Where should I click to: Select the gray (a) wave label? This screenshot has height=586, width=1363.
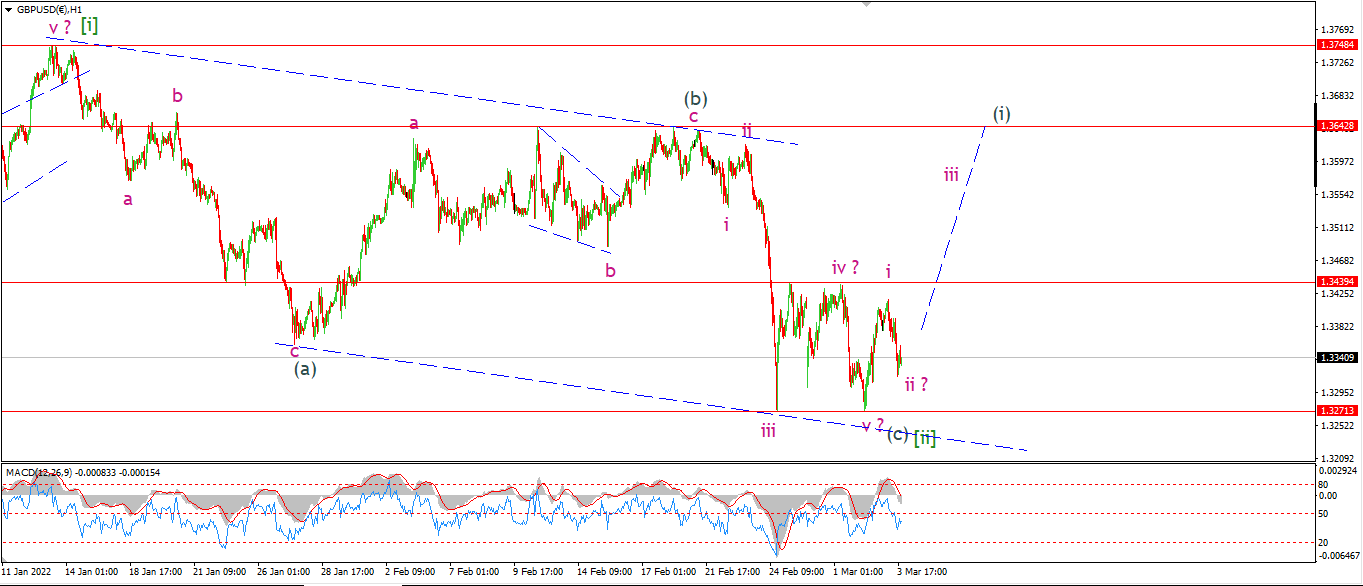point(305,369)
